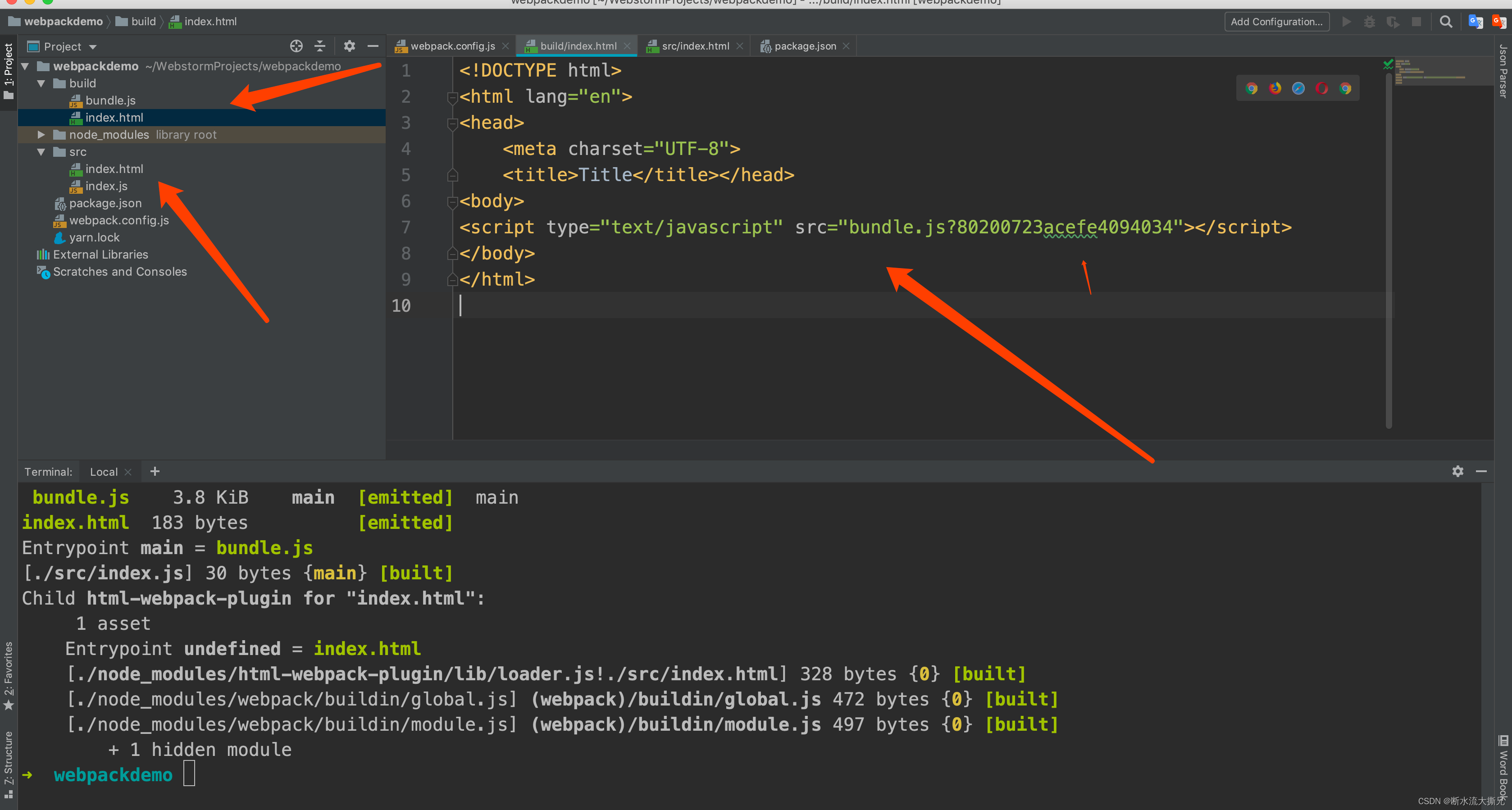This screenshot has height=810, width=1512.
Task: Open the Project view dropdown
Action: 63,46
